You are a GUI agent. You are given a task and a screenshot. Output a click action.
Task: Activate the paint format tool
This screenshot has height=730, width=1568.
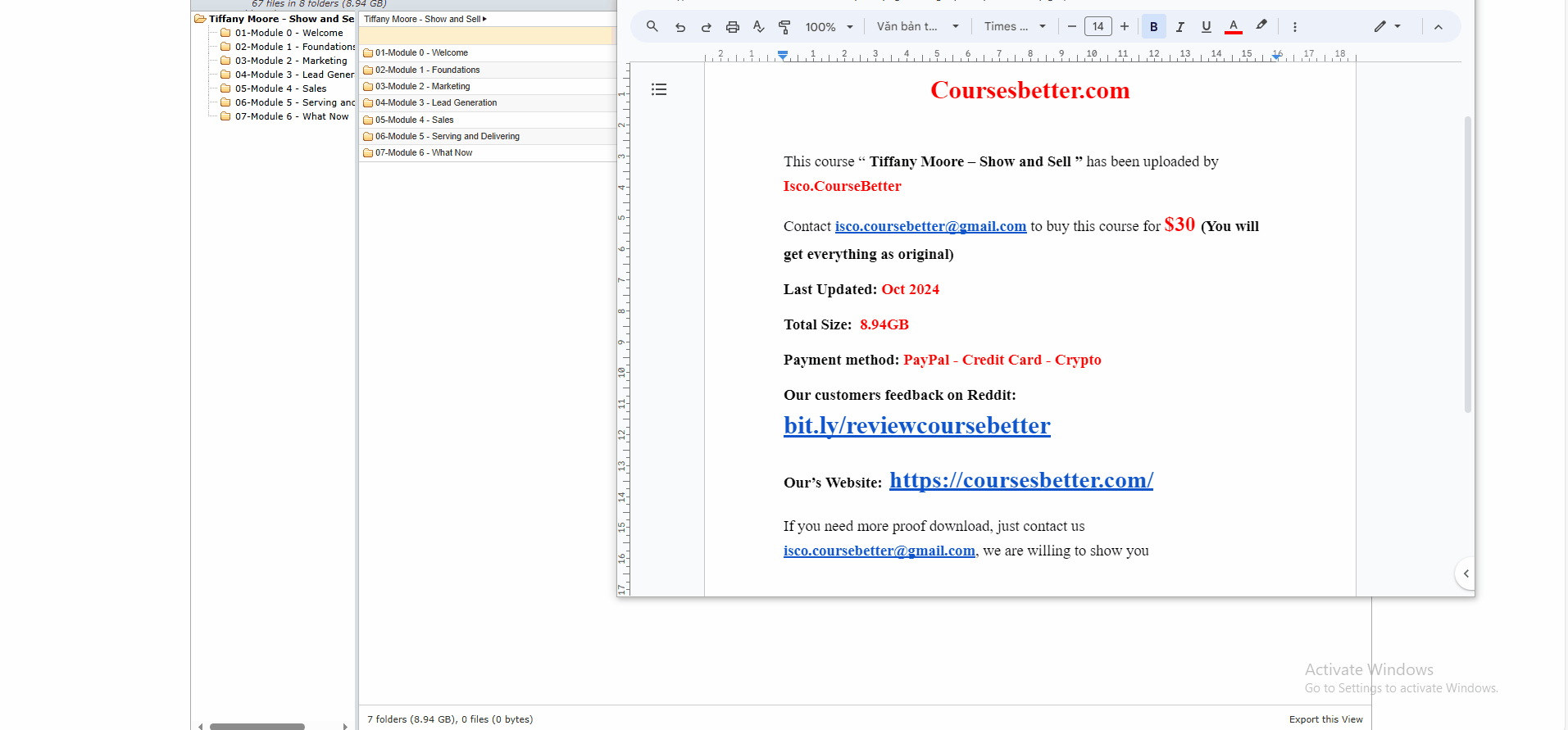click(x=784, y=27)
